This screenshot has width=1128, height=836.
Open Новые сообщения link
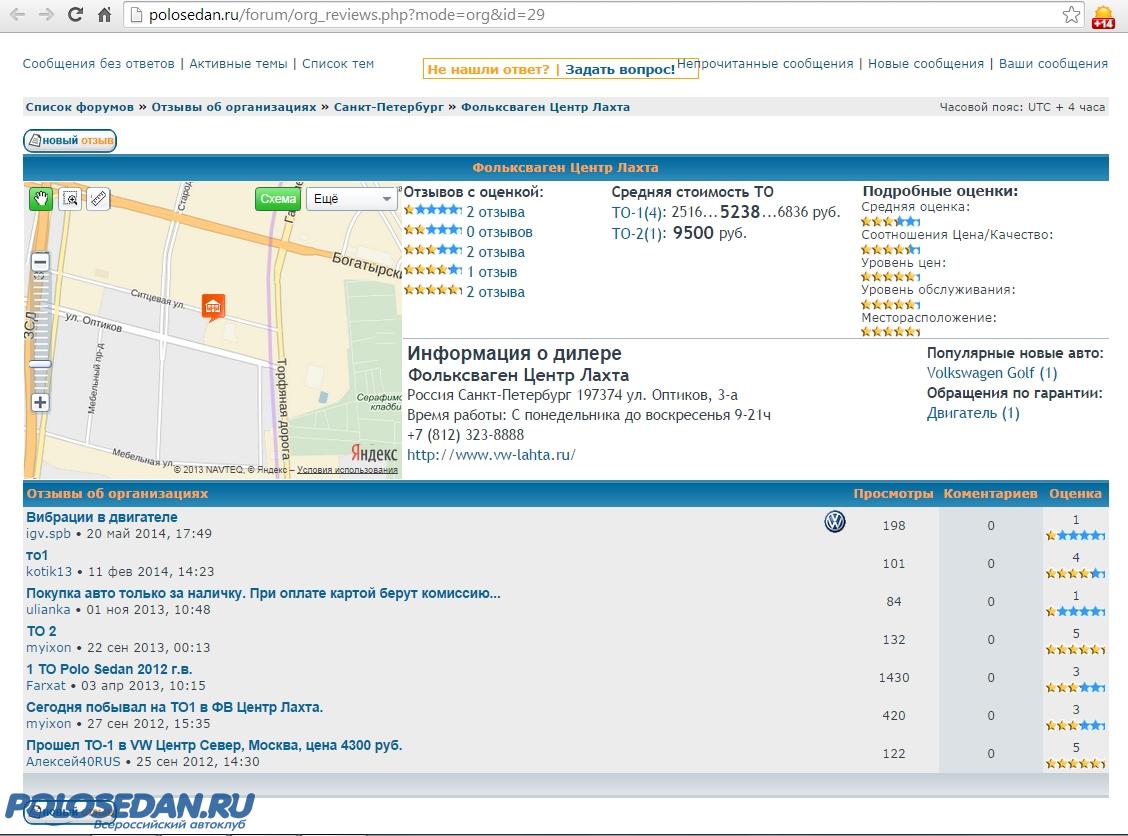pos(926,63)
